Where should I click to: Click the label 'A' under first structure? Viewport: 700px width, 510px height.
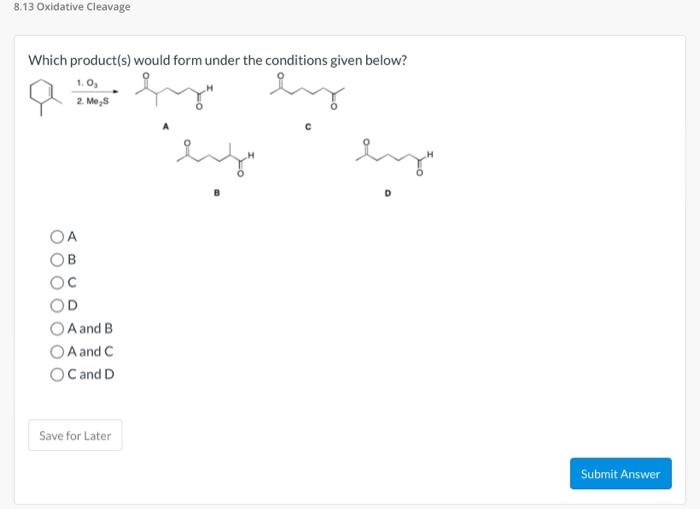coord(166,127)
